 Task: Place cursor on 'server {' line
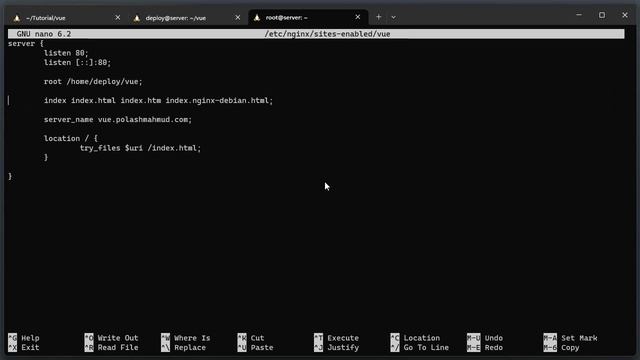(26, 44)
